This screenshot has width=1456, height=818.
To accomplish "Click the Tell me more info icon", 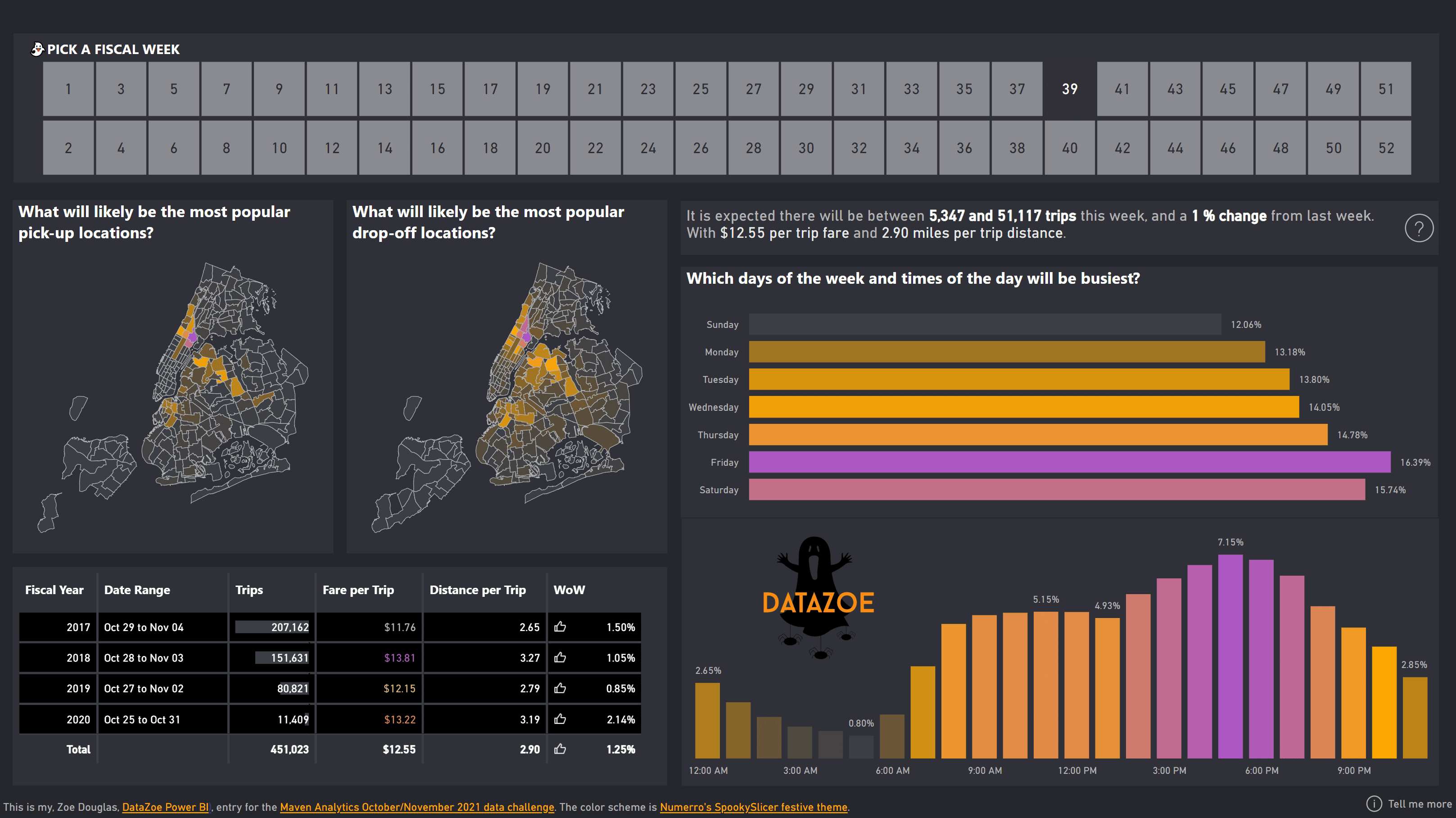I will point(1374,803).
